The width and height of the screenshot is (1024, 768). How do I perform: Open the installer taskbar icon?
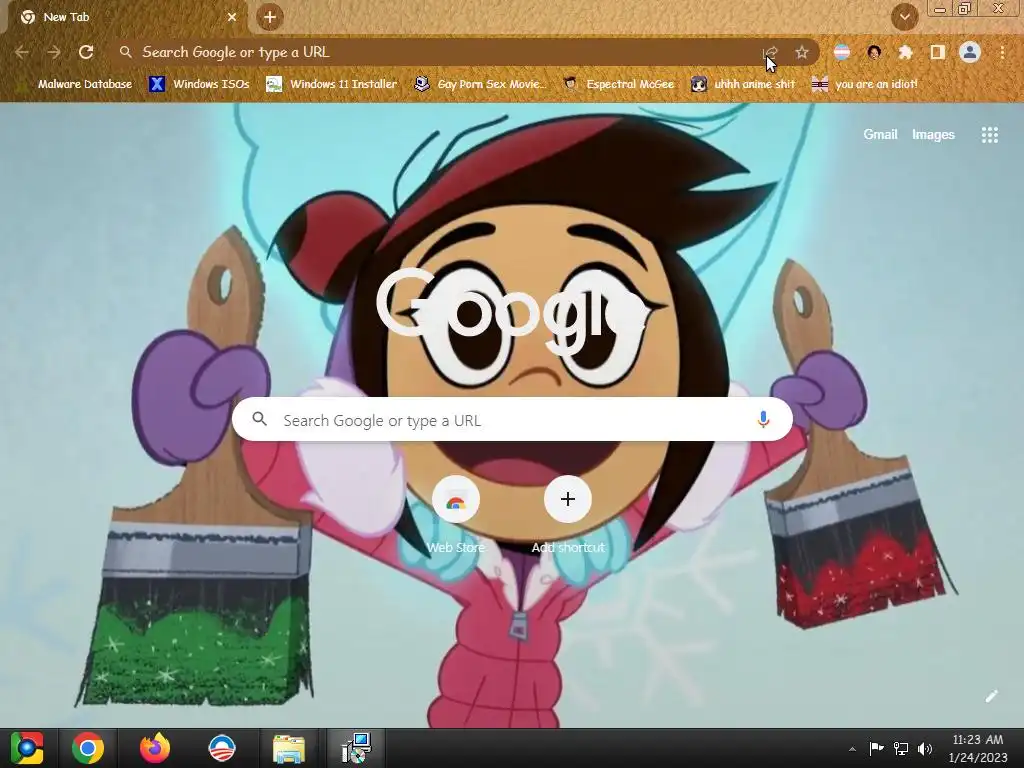click(x=356, y=748)
